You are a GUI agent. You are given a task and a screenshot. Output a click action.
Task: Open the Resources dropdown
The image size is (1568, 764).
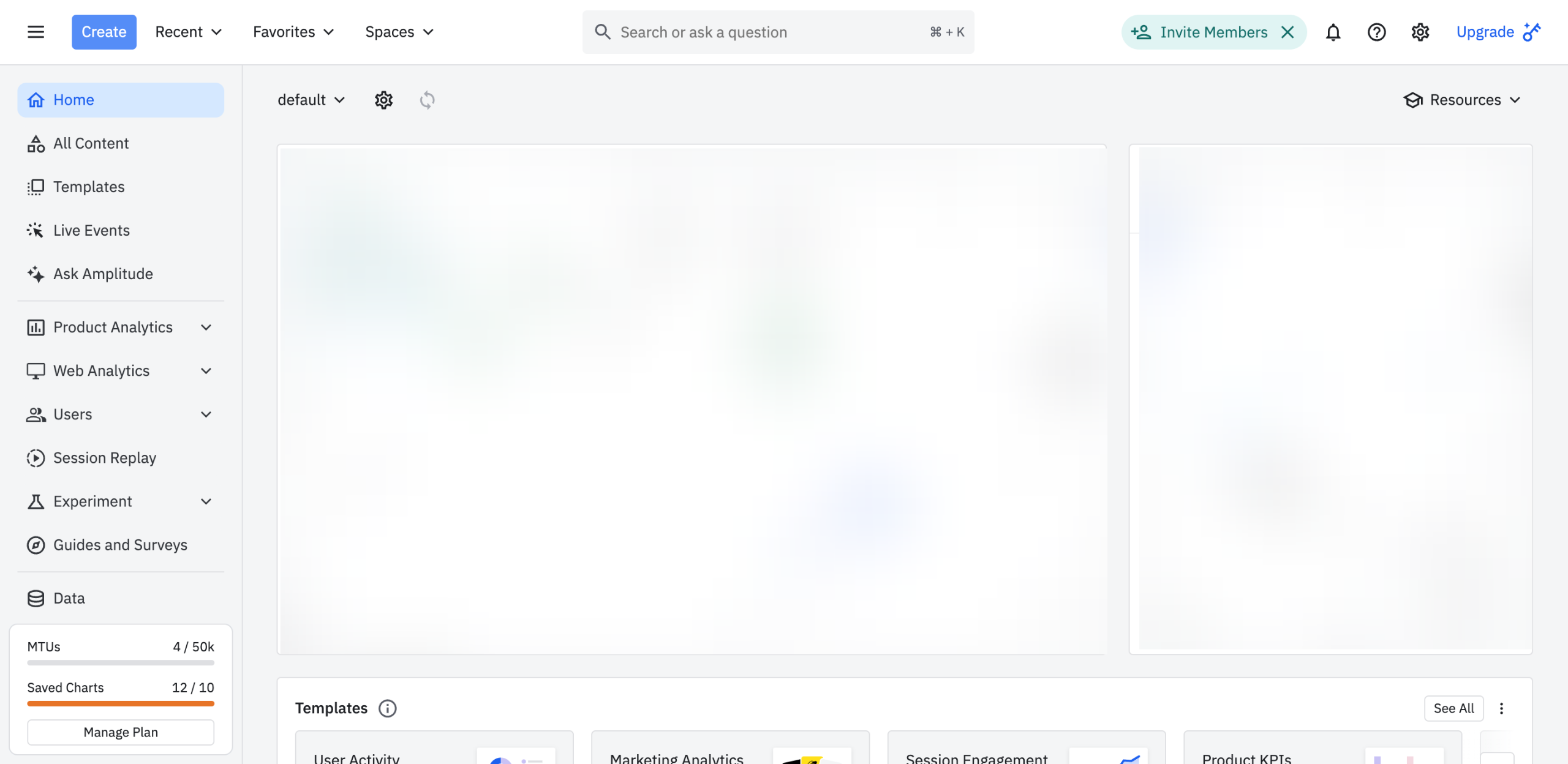[1461, 100]
